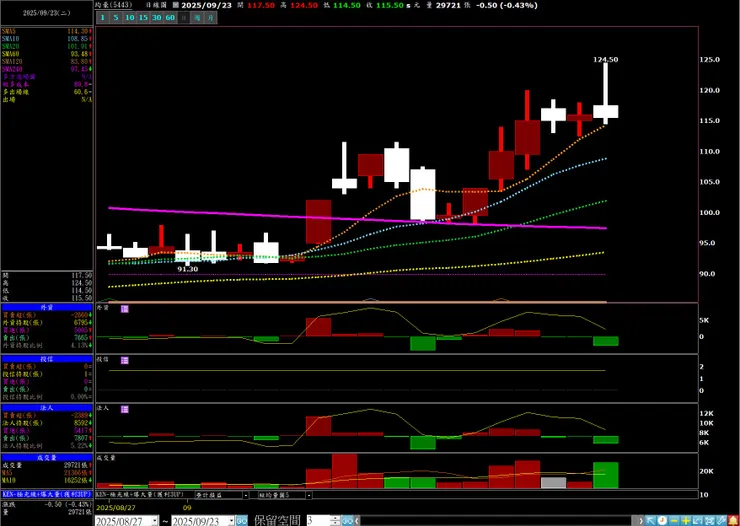Open the end date 2025/09/23 dropdown
The image size is (740, 526).
coord(231,521)
